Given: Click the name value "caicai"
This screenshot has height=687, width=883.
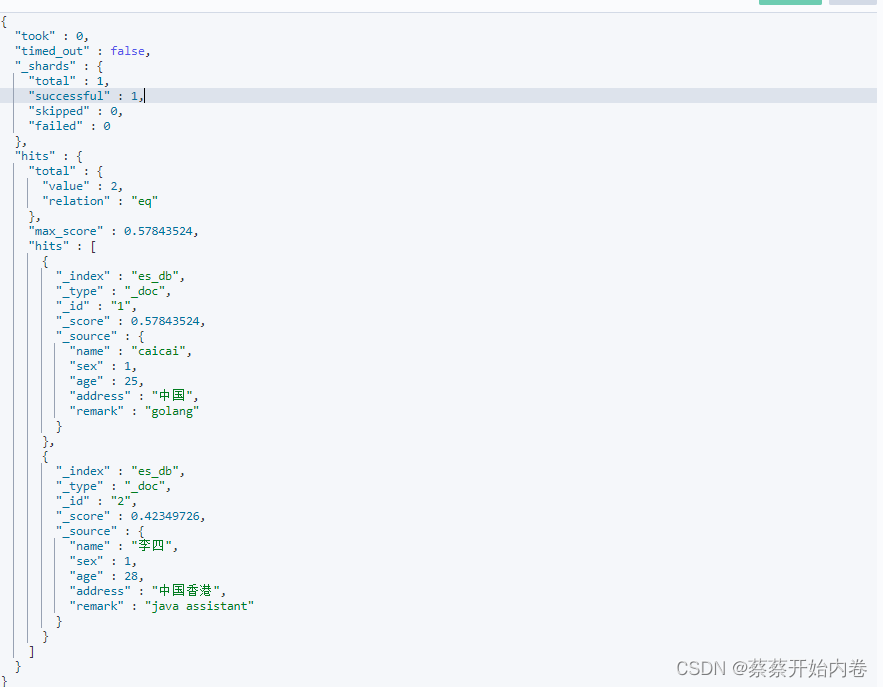Looking at the screenshot, I should (158, 351).
